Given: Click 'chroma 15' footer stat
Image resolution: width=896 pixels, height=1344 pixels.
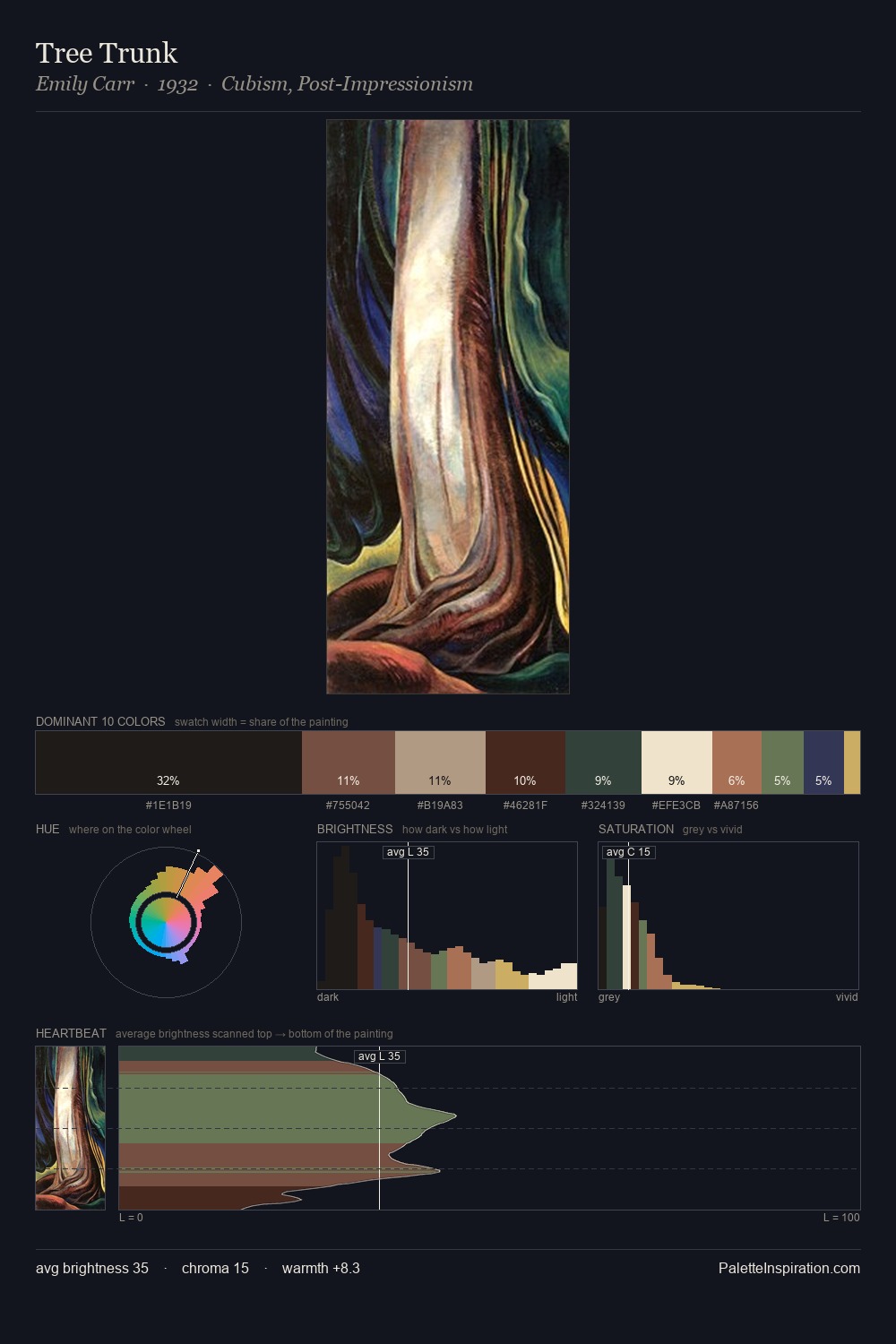Looking at the screenshot, I should tap(215, 1268).
